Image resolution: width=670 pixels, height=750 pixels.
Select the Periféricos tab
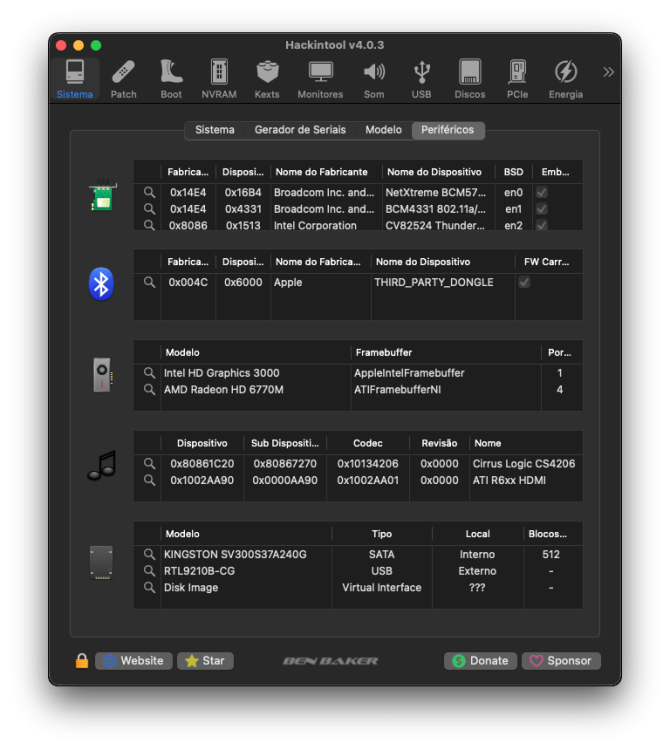pos(448,130)
